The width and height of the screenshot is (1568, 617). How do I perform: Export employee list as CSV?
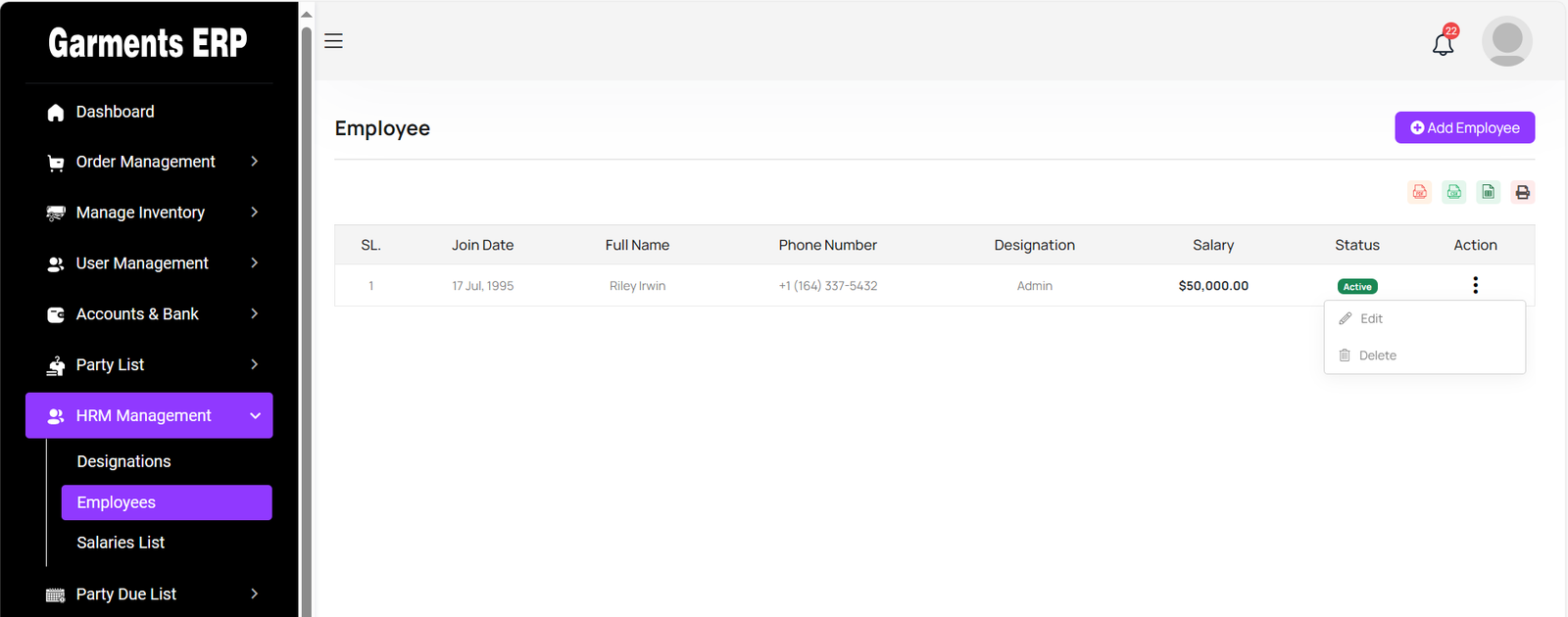(1454, 192)
